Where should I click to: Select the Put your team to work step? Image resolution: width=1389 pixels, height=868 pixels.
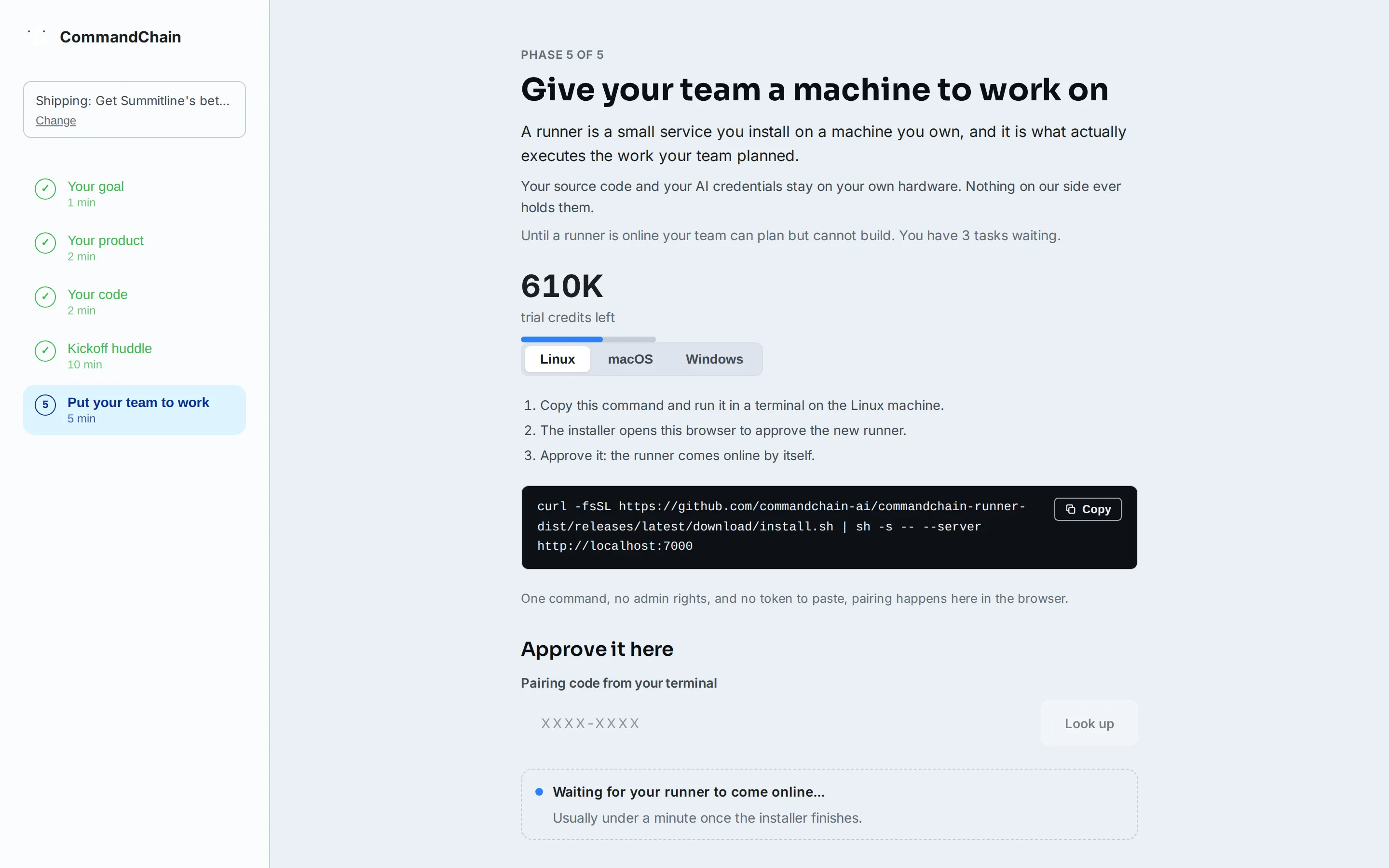coord(134,409)
